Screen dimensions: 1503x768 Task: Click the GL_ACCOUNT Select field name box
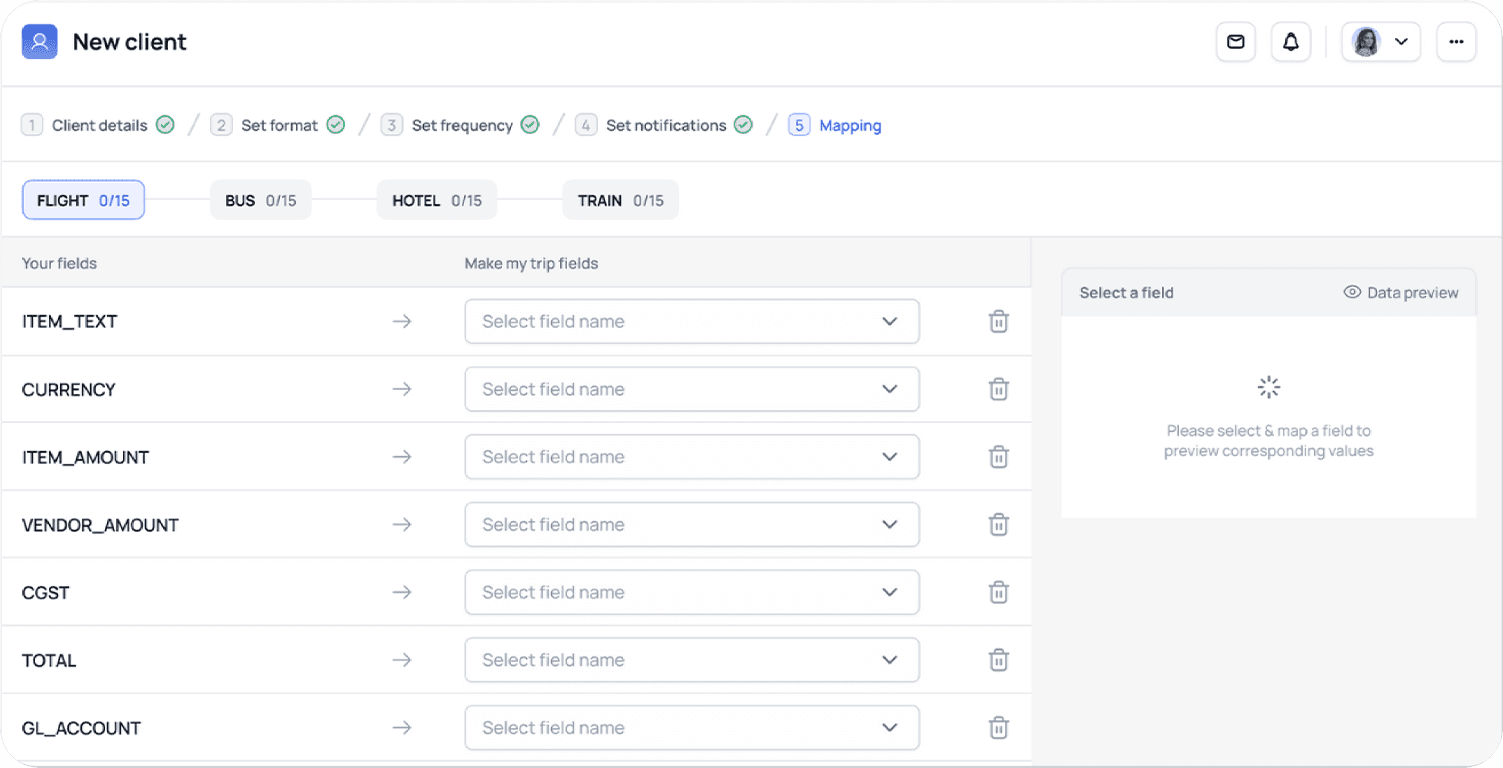click(691, 728)
